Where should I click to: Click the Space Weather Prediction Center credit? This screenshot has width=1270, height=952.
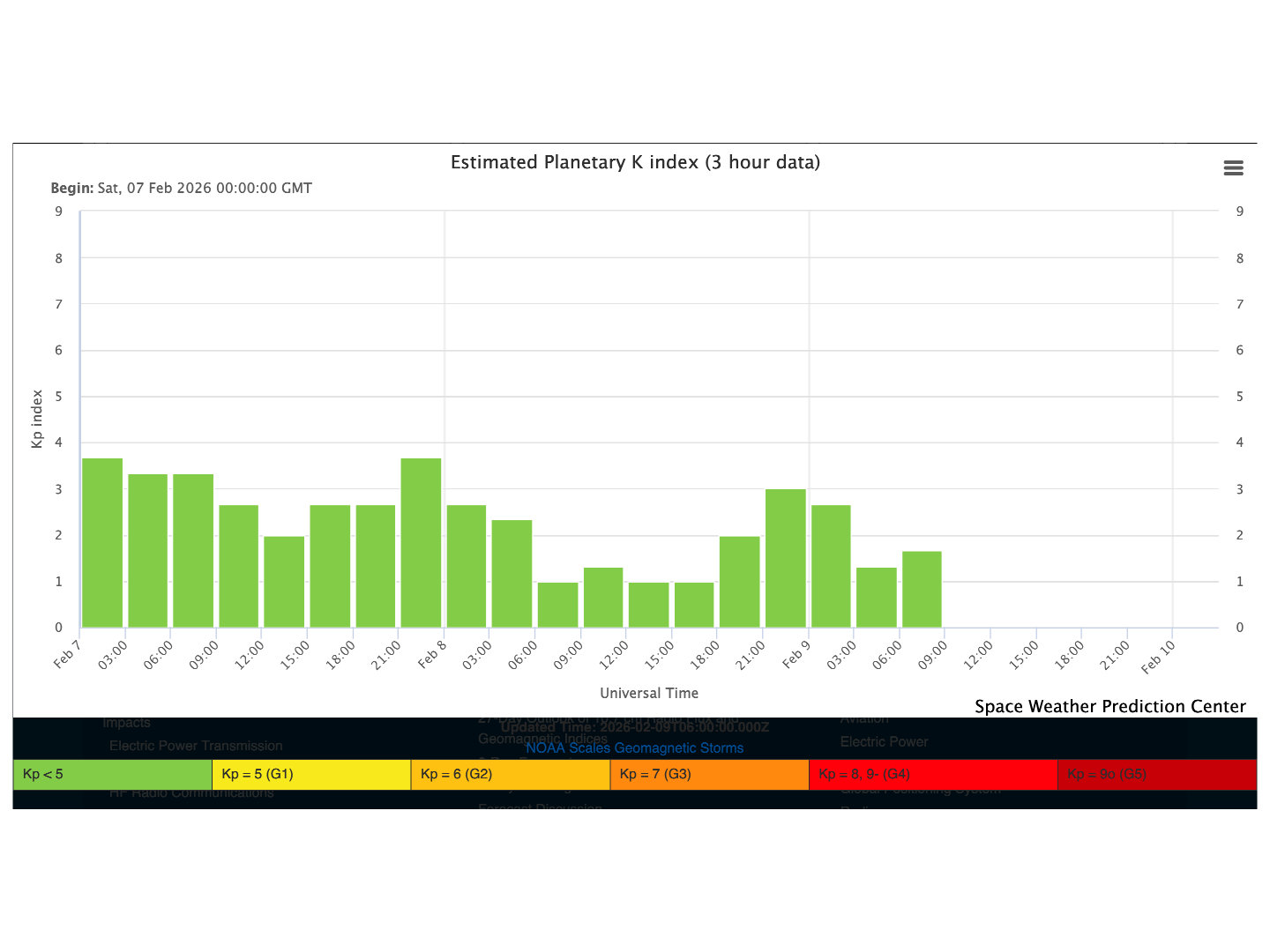[1109, 707]
